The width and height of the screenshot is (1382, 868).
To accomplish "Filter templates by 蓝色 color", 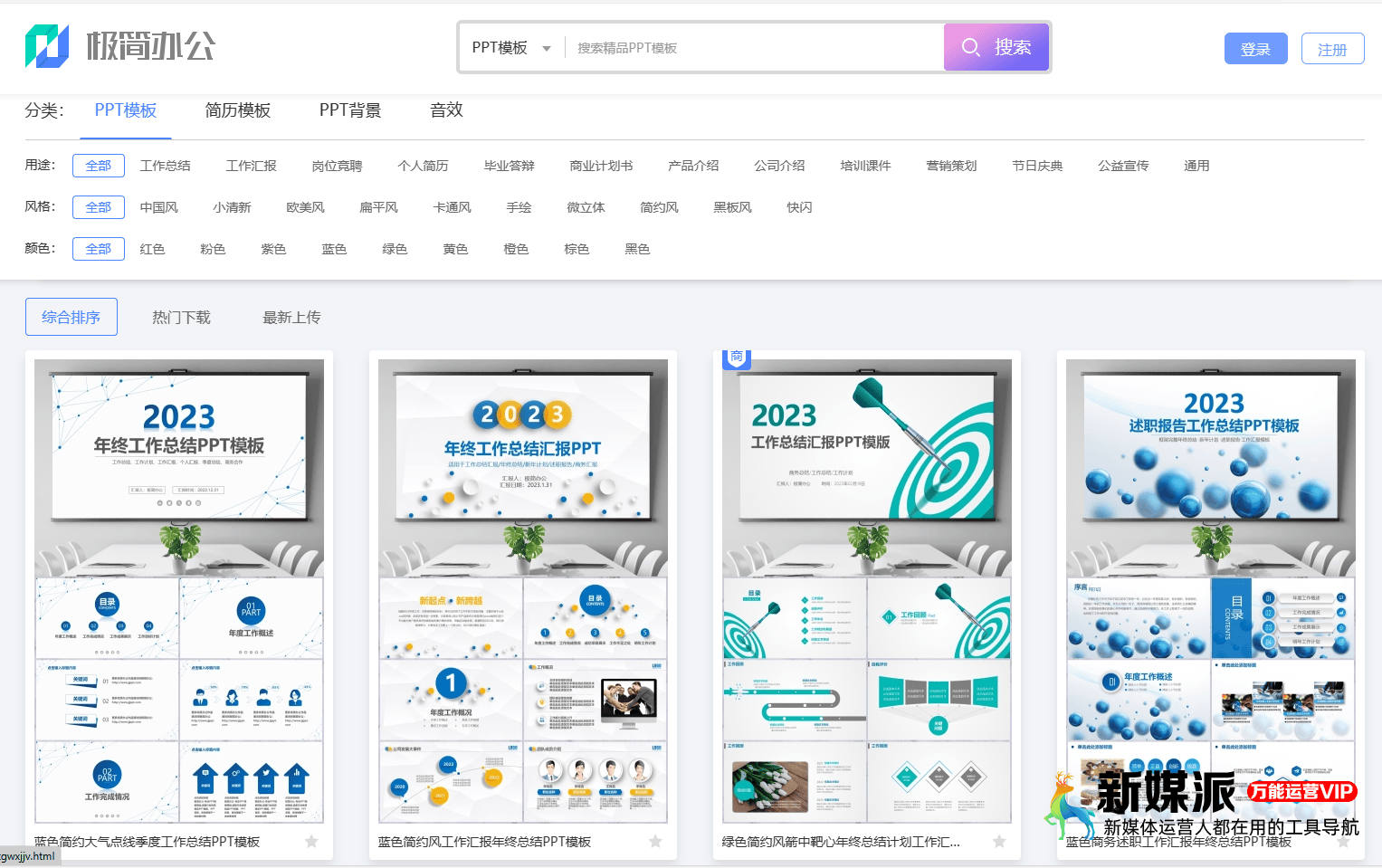I will 334,249.
